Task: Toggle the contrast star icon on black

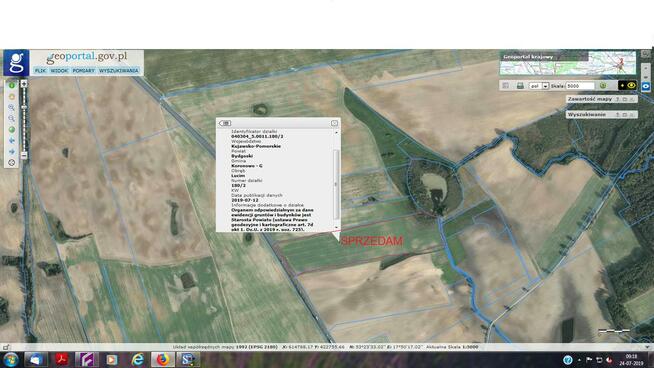Action: click(x=622, y=86)
